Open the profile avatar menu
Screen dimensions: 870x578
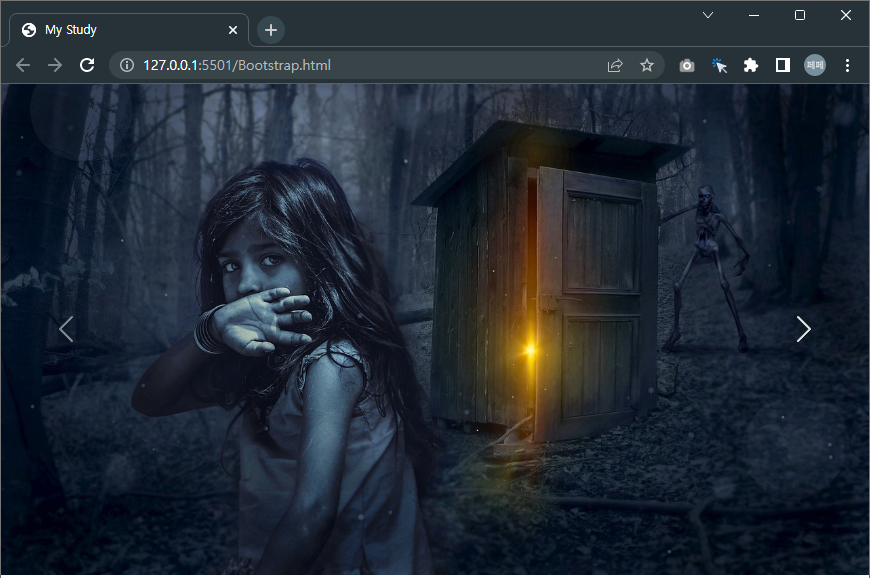[x=815, y=65]
